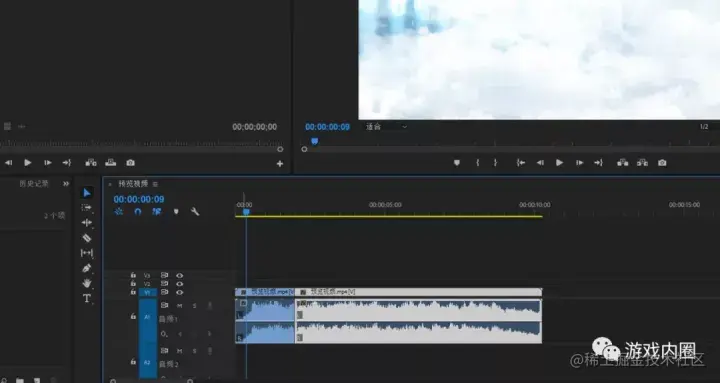Image resolution: width=720 pixels, height=383 pixels.
Task: Select the Ripple Edit tool
Action: pos(86,223)
